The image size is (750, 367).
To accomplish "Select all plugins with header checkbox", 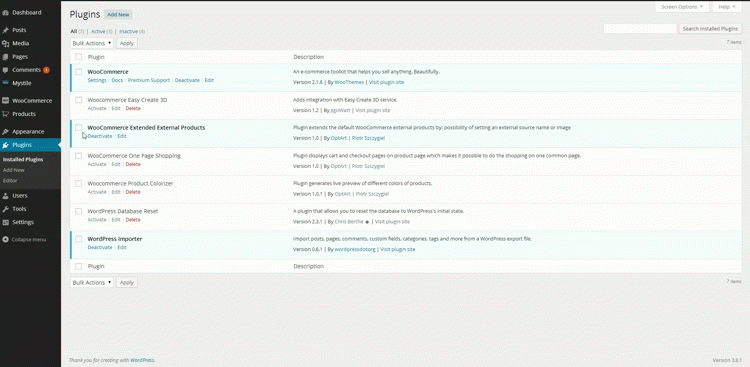I will coord(78,57).
